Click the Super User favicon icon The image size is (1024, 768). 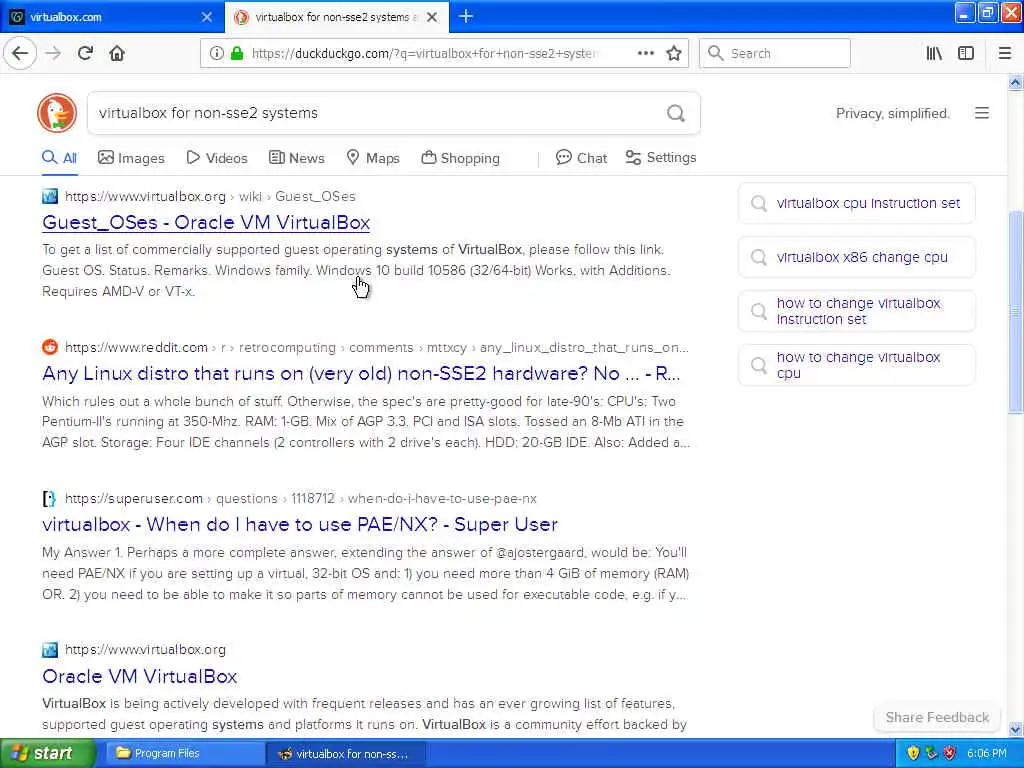pos(49,498)
